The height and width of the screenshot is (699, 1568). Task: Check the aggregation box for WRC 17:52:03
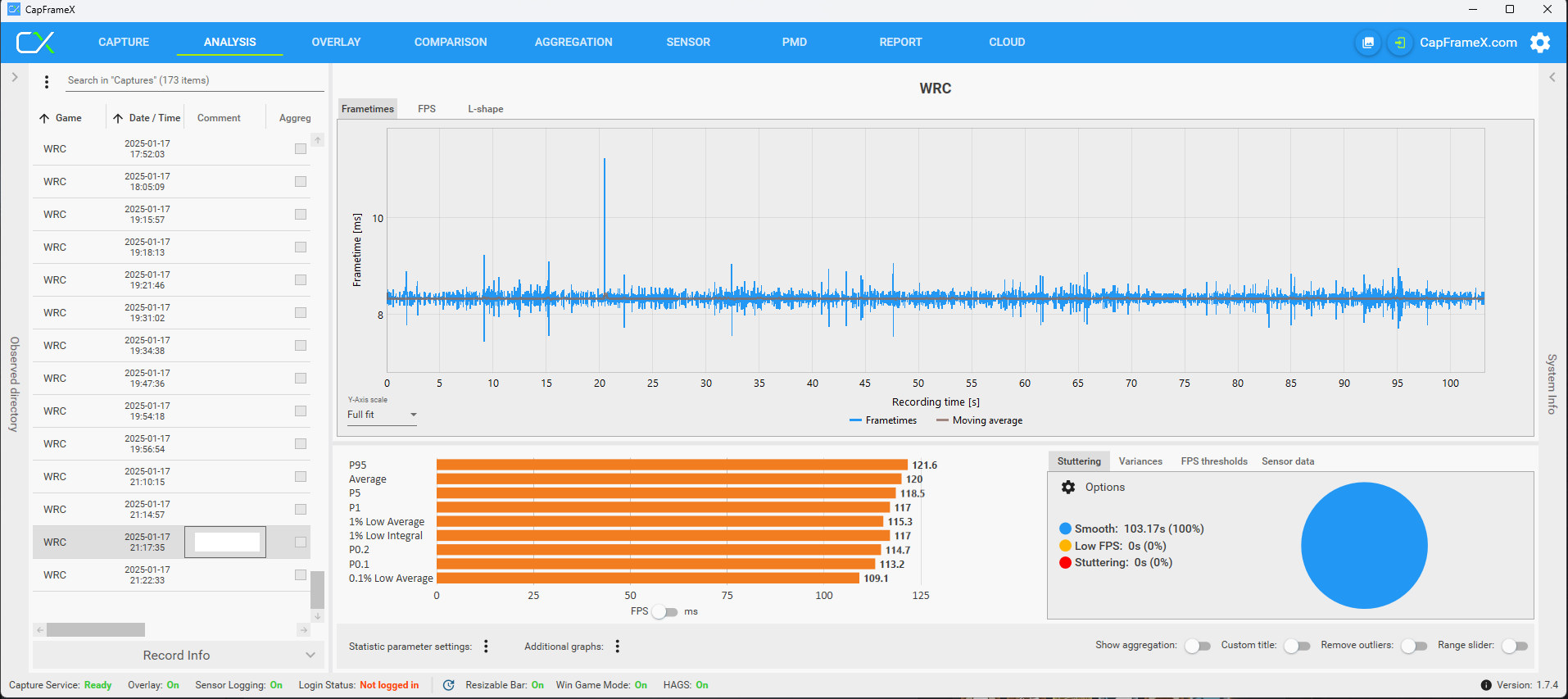[x=301, y=149]
